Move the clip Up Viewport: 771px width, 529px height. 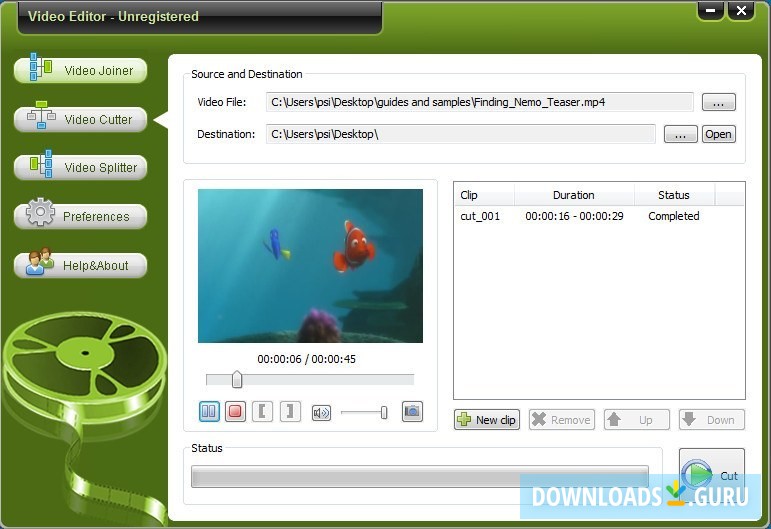(x=637, y=420)
